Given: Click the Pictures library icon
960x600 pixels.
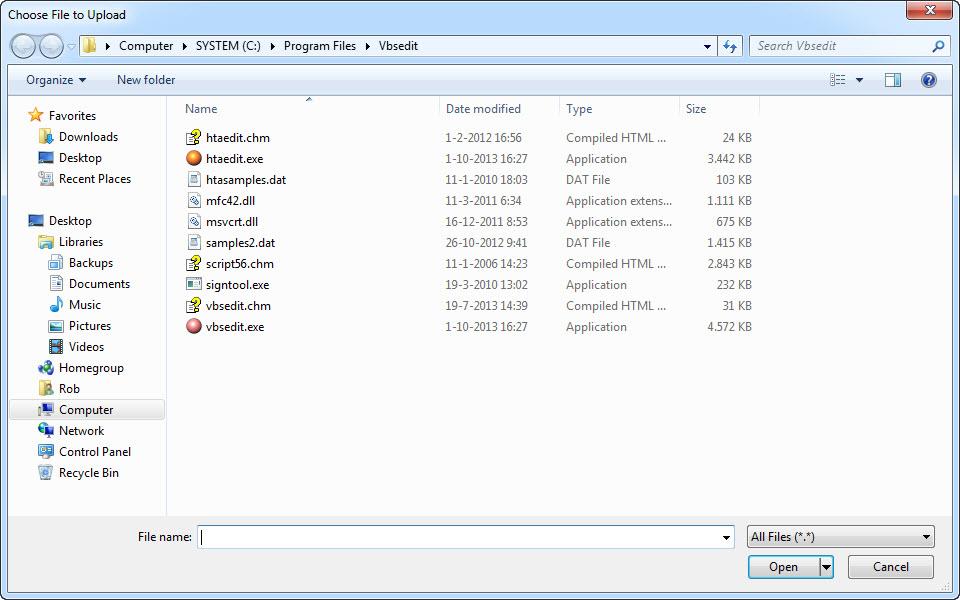Looking at the screenshot, I should (x=56, y=326).
